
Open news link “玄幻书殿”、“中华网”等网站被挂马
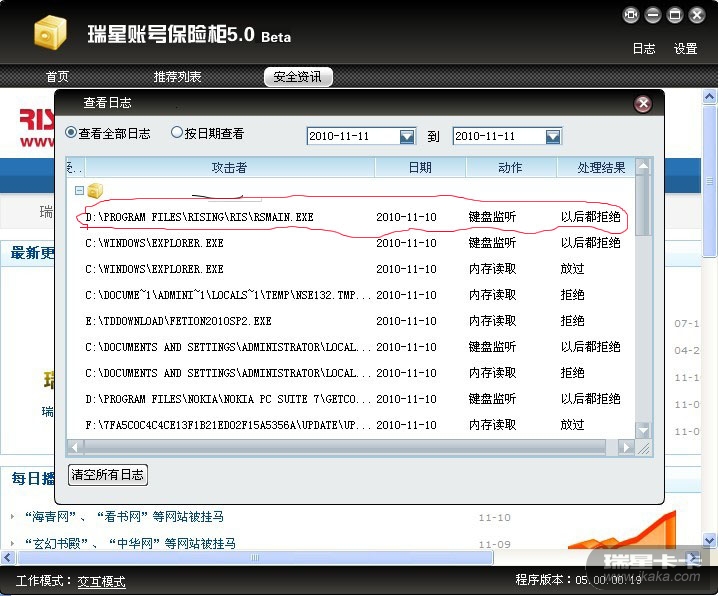coord(130,544)
